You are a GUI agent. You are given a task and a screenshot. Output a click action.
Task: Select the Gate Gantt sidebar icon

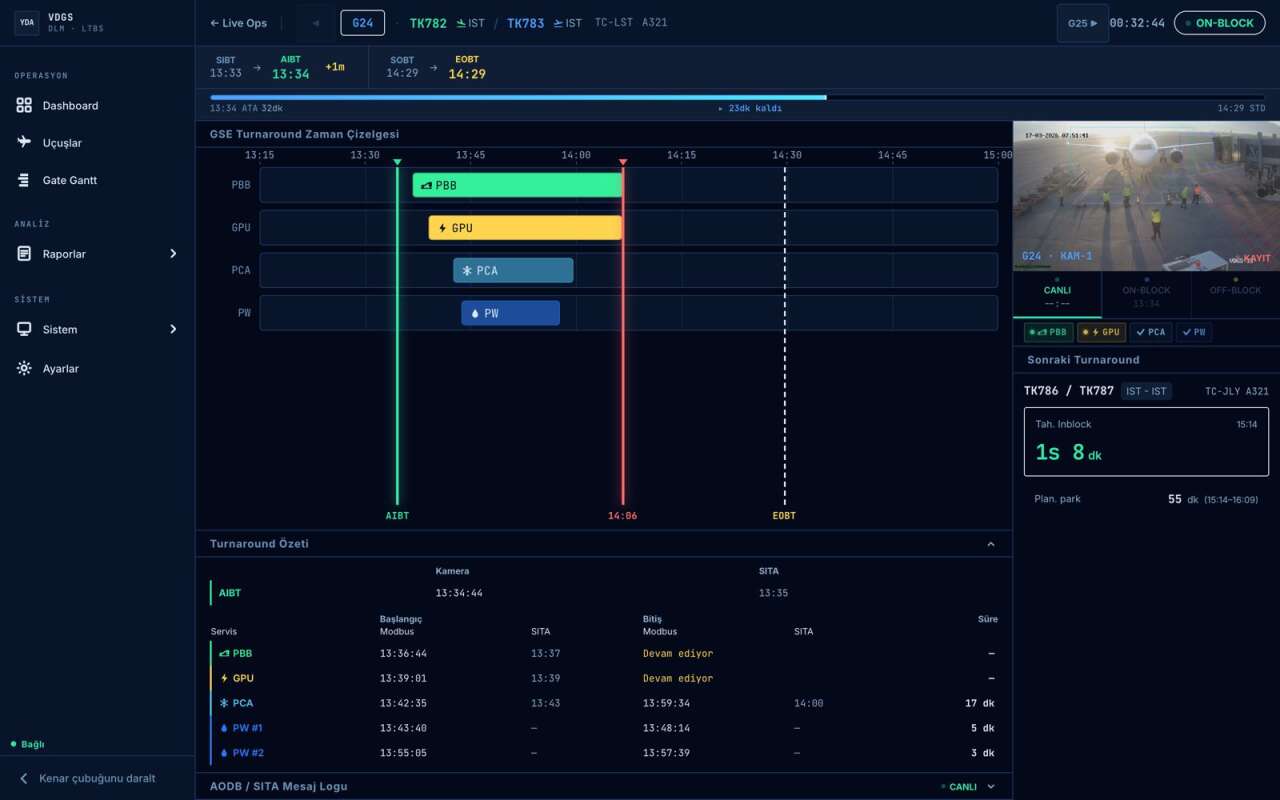[x=24, y=180]
